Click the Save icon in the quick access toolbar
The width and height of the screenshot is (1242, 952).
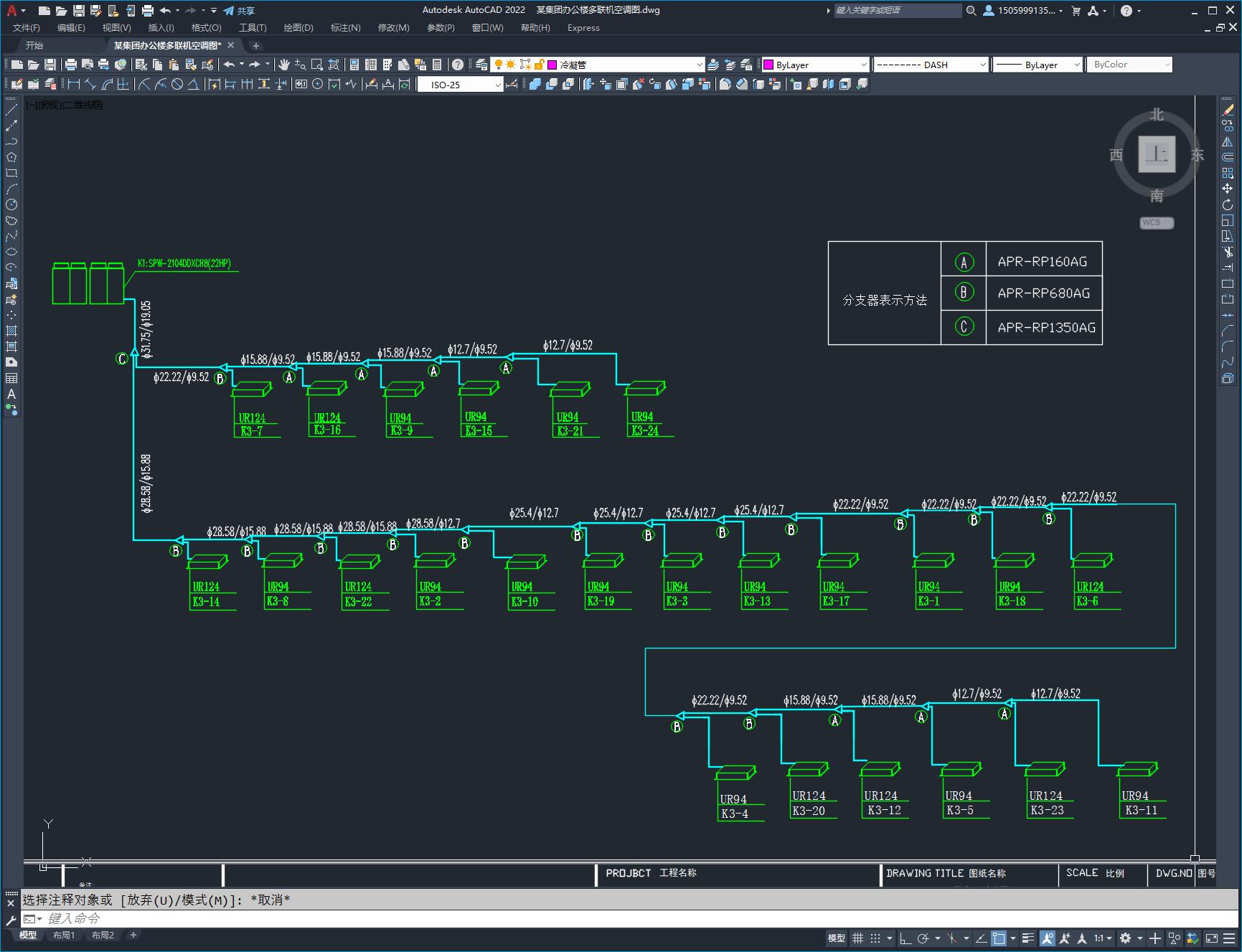(x=78, y=11)
